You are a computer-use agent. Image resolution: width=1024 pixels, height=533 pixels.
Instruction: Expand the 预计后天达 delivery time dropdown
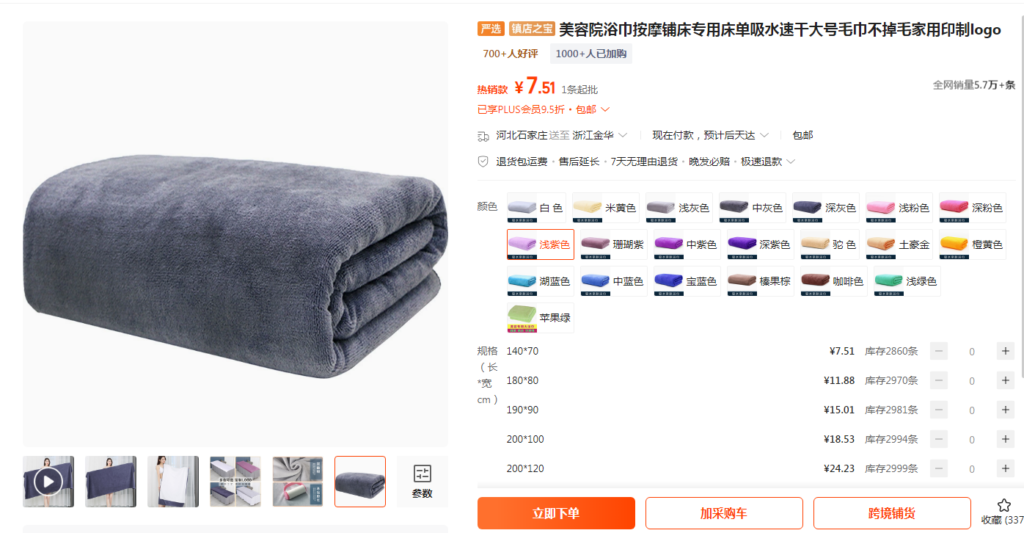click(764, 135)
